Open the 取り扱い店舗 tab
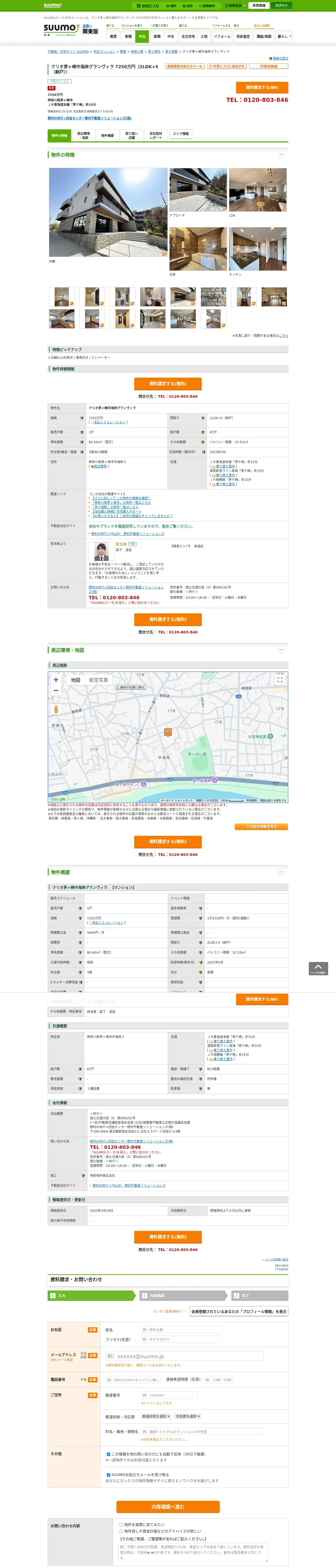The height and width of the screenshot is (1568, 336). [x=132, y=135]
